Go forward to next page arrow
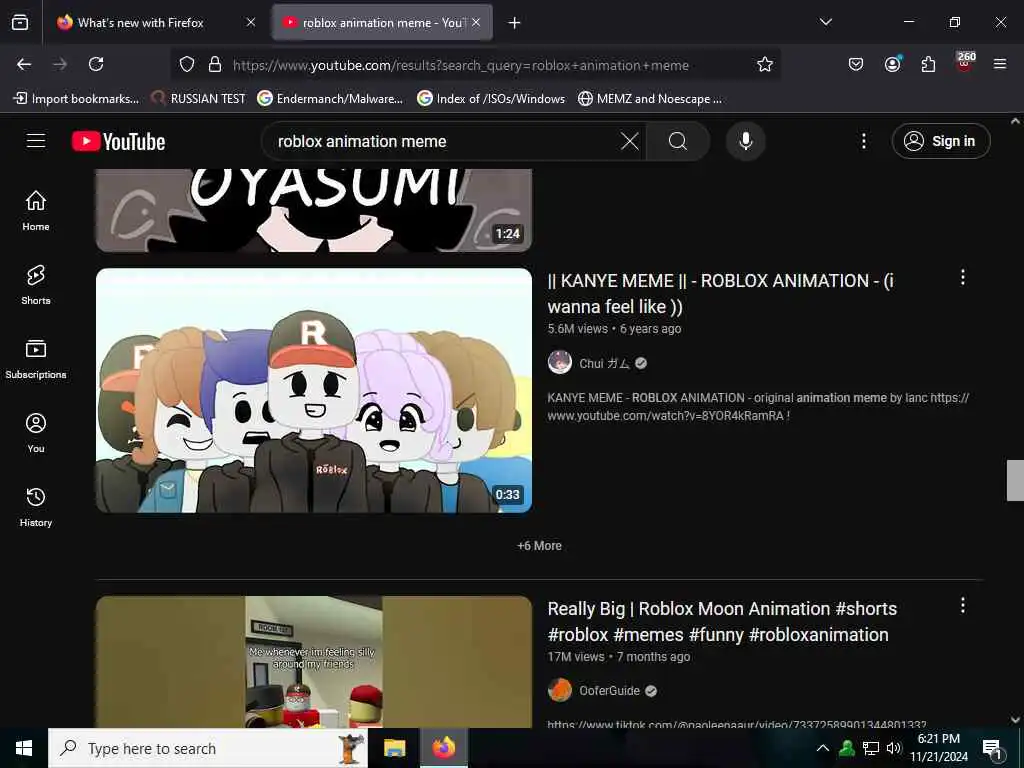 coord(60,64)
